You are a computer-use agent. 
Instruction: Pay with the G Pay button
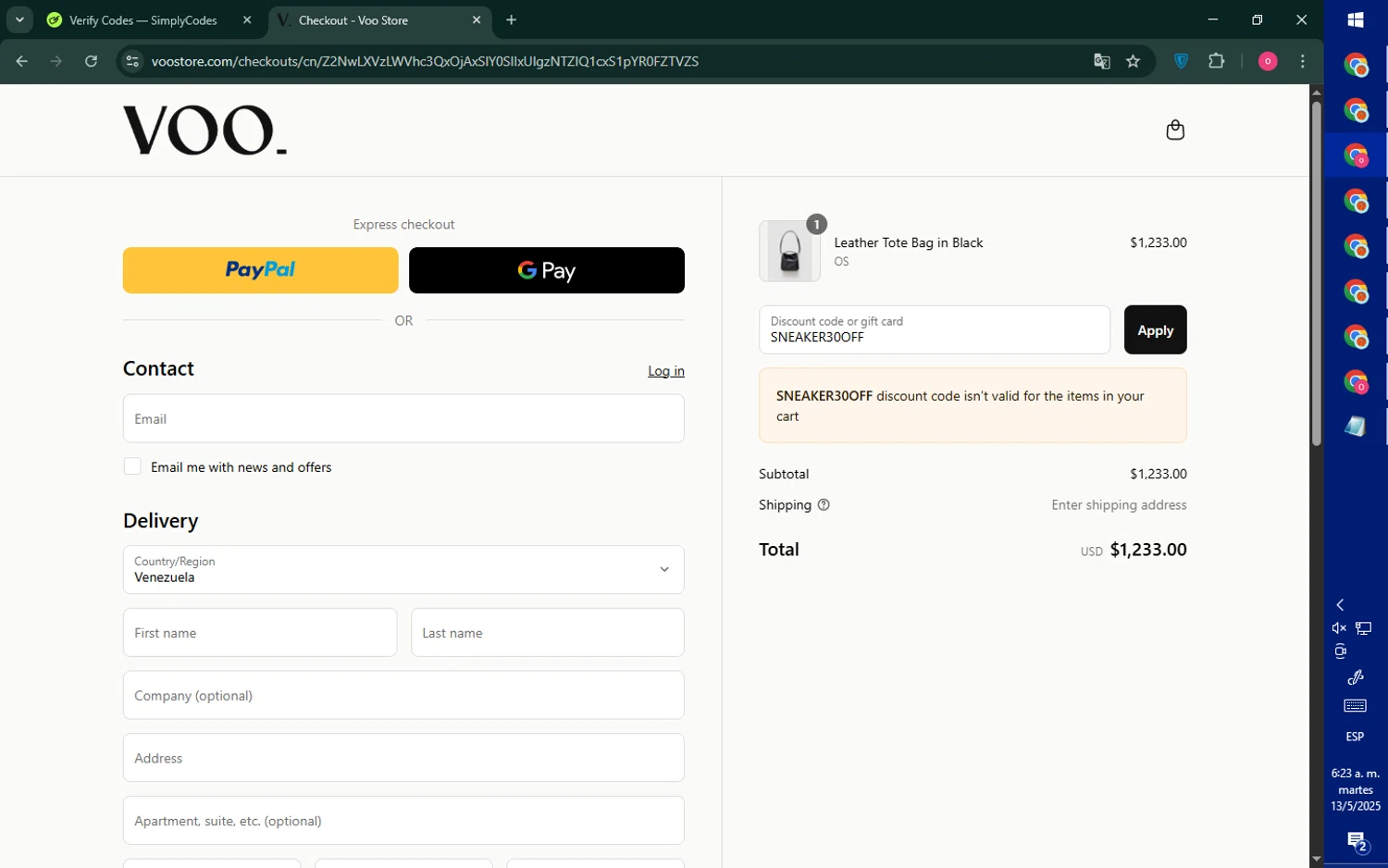pyautogui.click(x=547, y=270)
